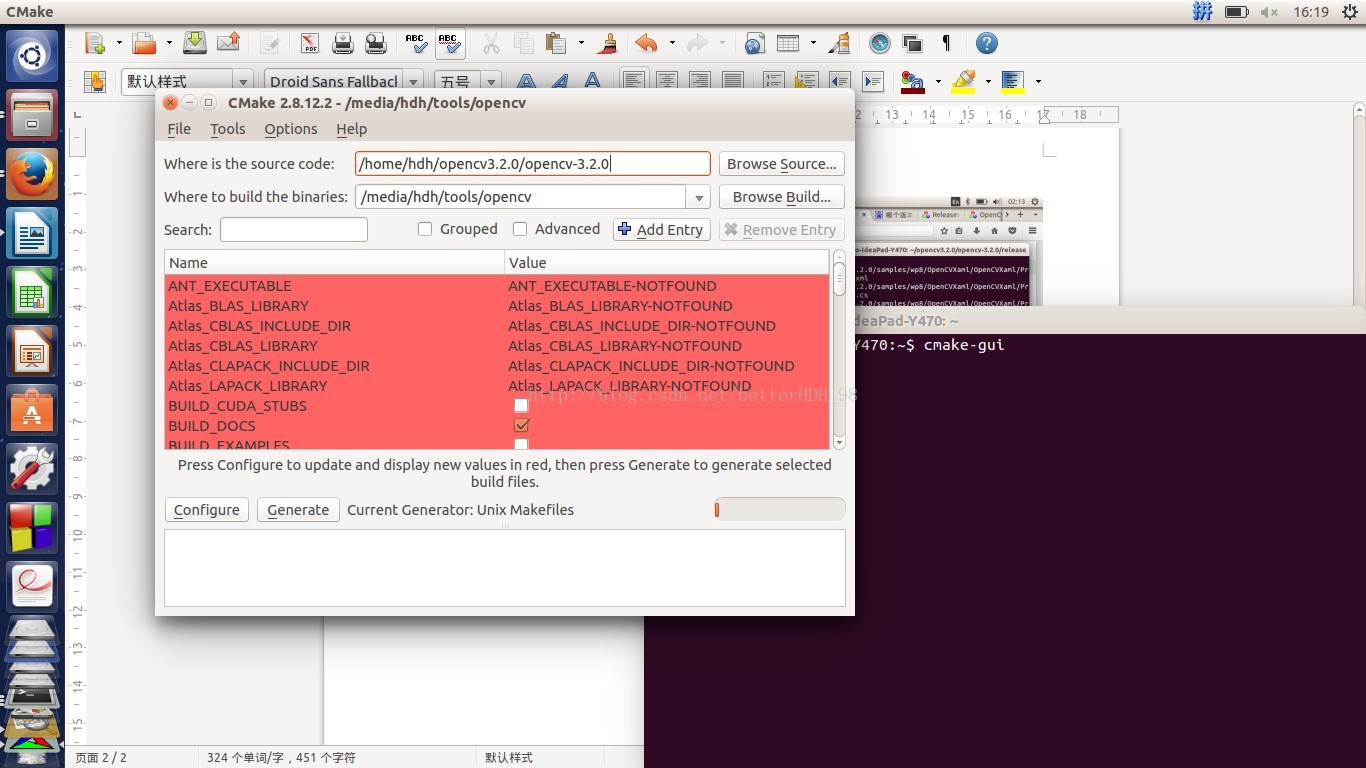1366x768 pixels.
Task: Click the source code path field
Action: point(533,164)
